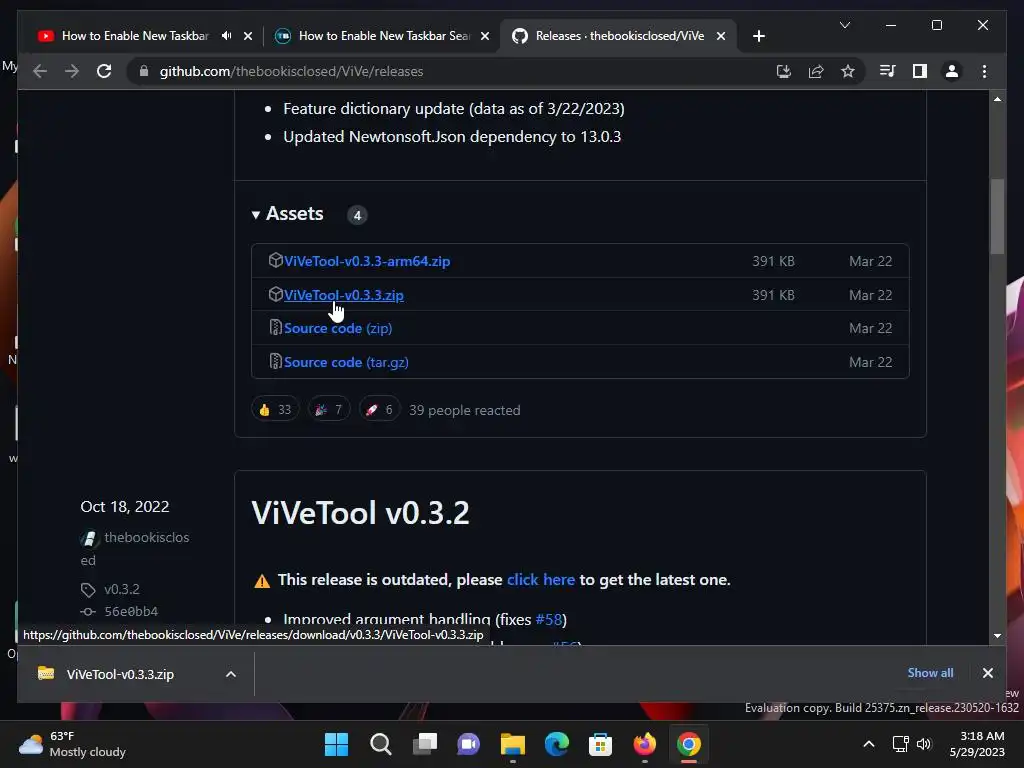Screen dimensions: 1024x768
Task: Download ViVeTool-v0.3.3.zip asset
Action: [x=344, y=295]
